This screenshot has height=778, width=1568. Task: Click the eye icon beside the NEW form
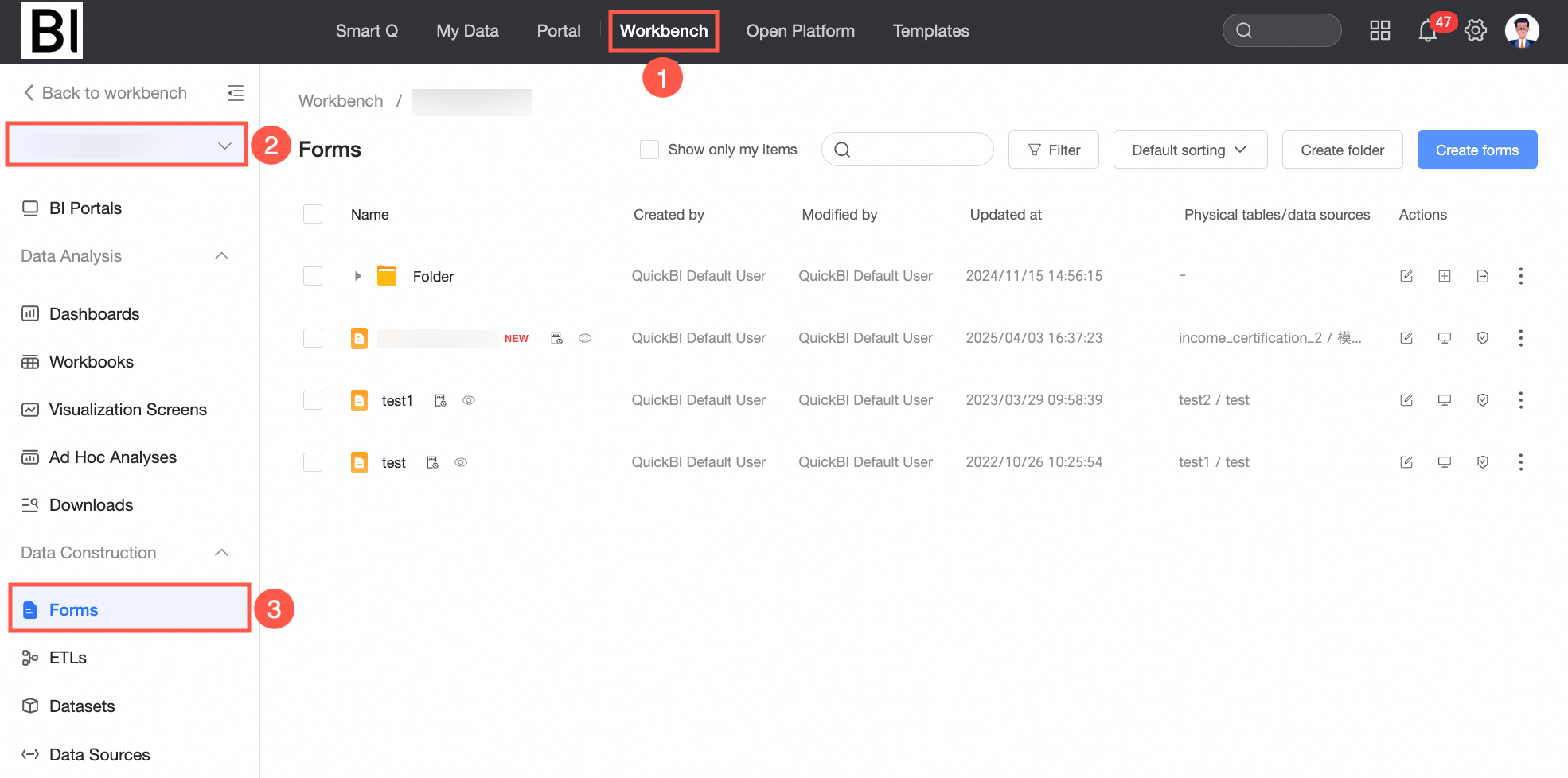pos(585,338)
